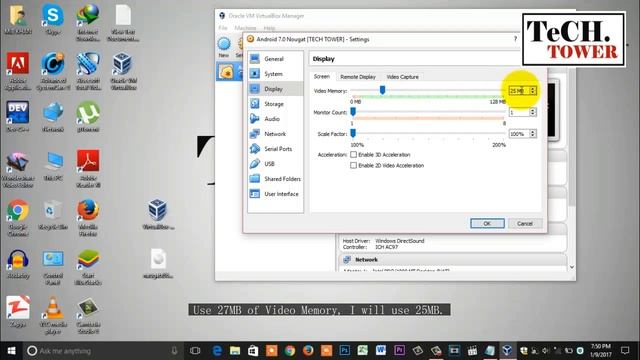Open Mozilla Firefox desktop shortcut

pos(88,218)
